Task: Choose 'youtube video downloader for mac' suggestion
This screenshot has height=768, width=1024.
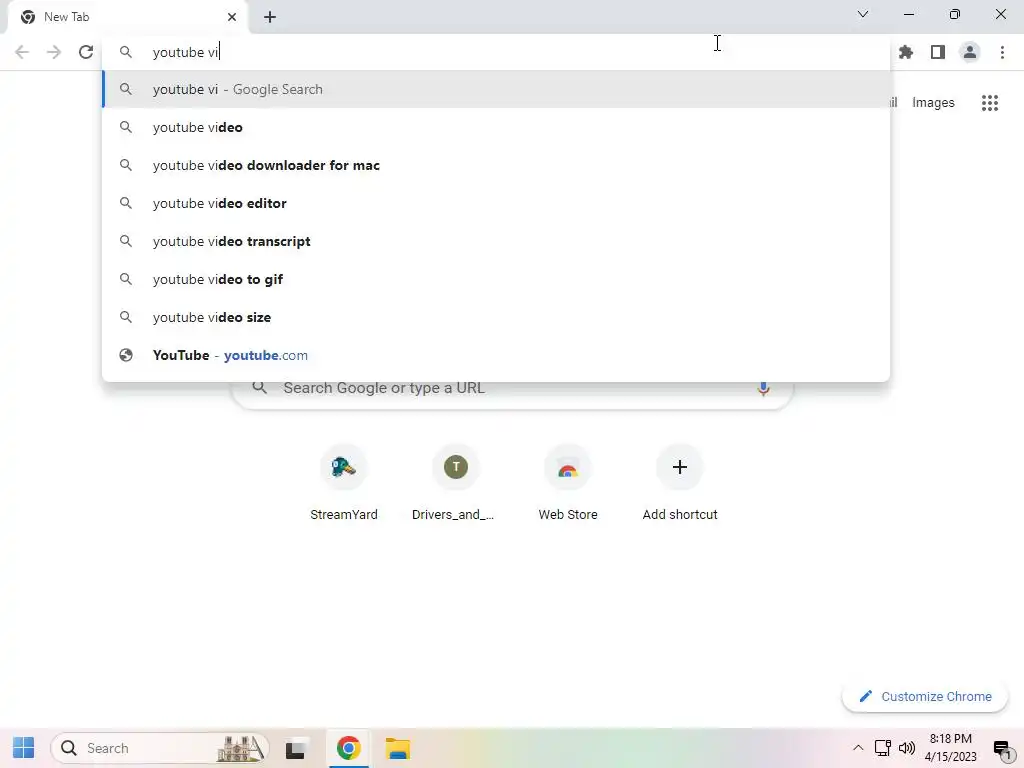Action: pos(496,165)
